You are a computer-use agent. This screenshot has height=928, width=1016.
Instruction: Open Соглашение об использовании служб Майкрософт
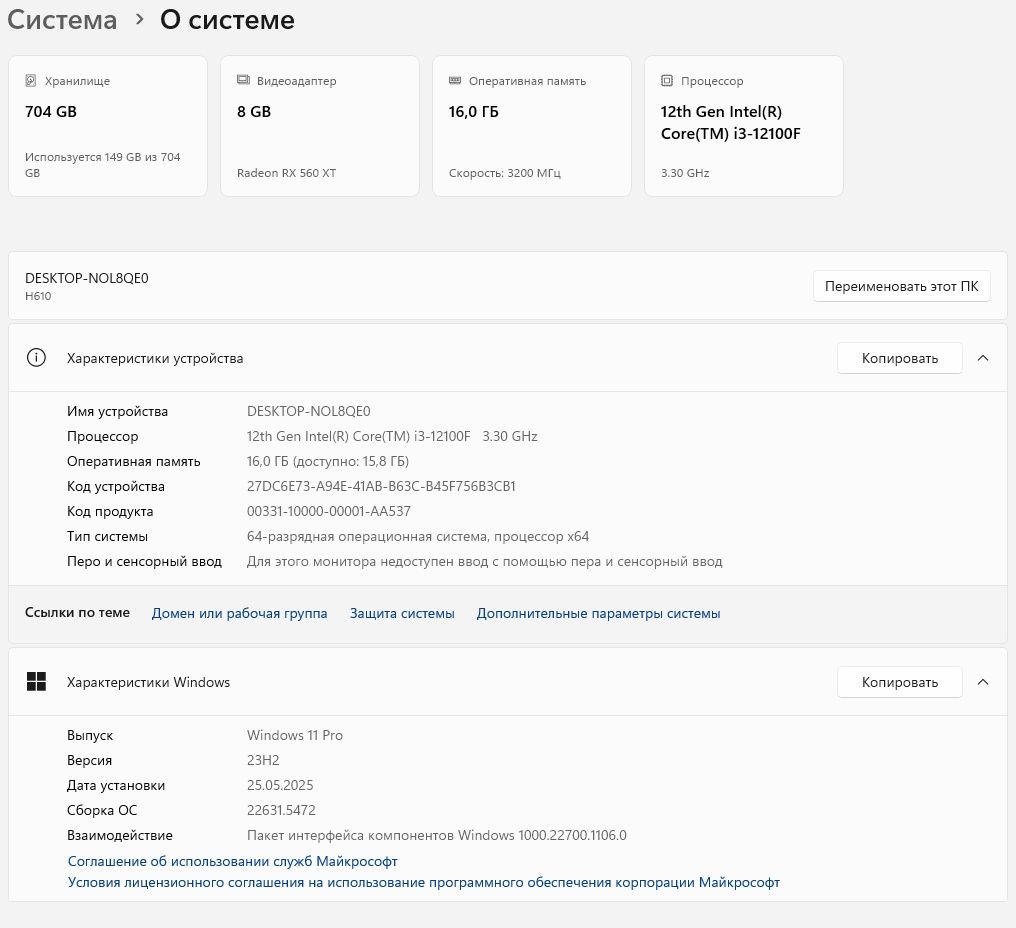(233, 861)
